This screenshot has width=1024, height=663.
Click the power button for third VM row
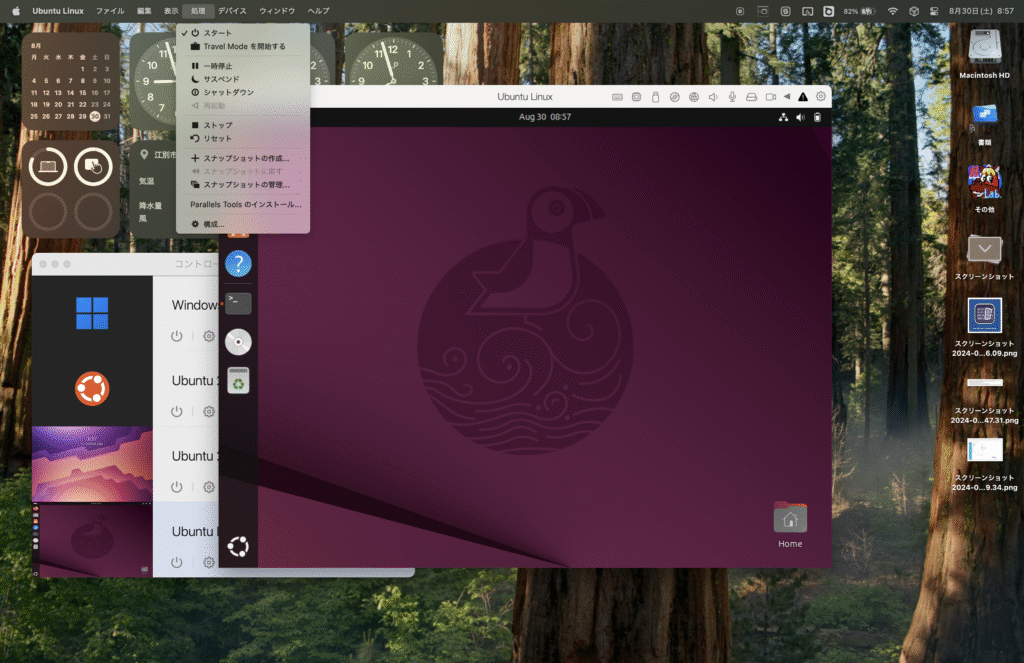tap(176, 487)
